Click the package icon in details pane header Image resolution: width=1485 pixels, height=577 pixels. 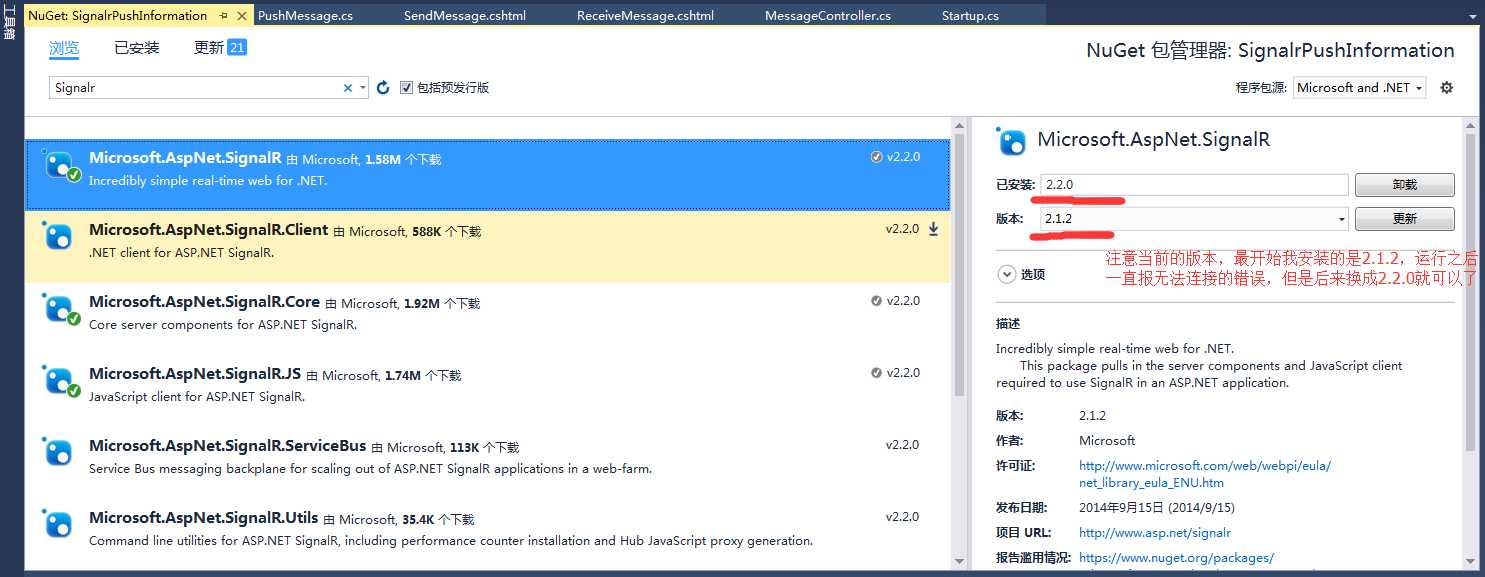point(1013,142)
